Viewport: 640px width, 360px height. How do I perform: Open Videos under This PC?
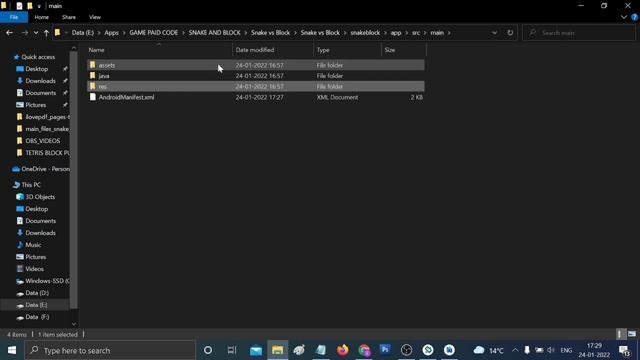point(34,269)
